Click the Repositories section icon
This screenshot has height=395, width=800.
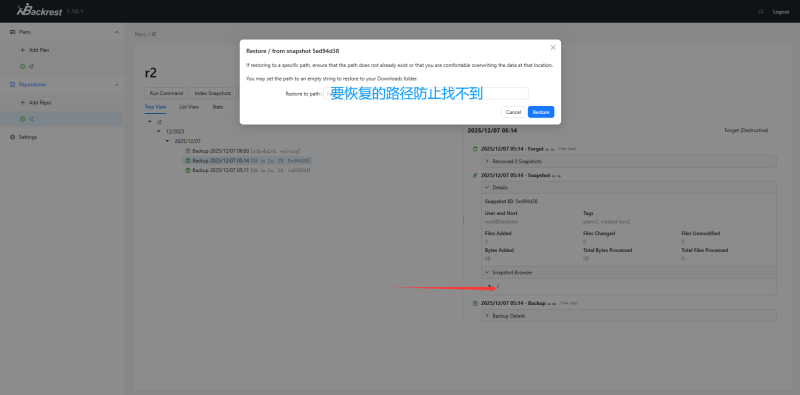click(x=13, y=84)
